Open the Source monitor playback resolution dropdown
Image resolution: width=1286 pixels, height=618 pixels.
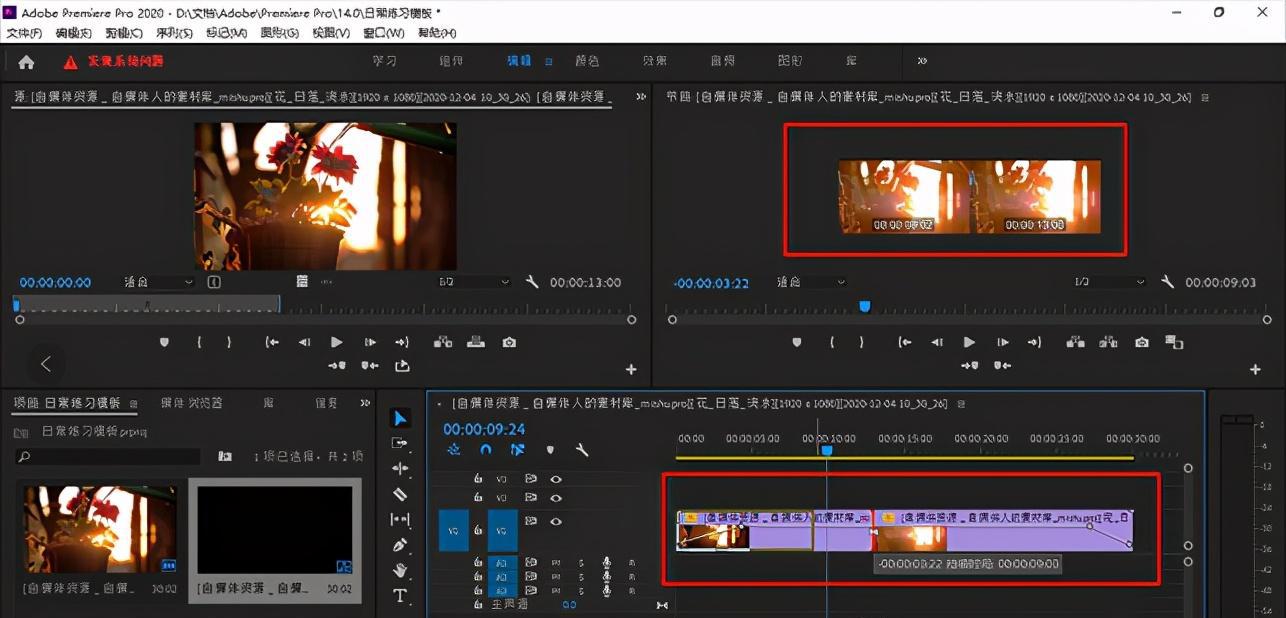pos(474,283)
